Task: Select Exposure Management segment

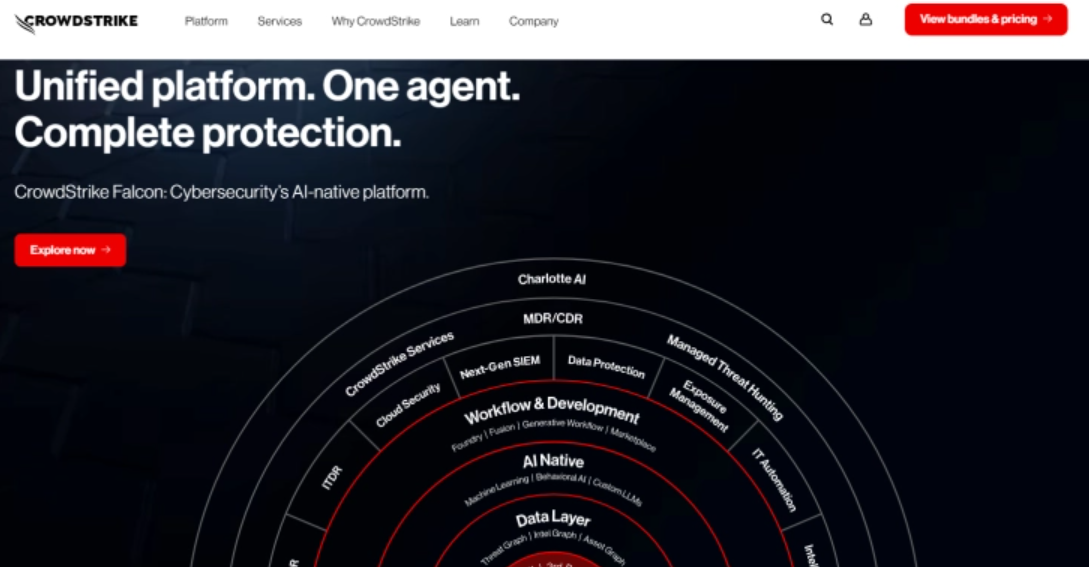Action: pyautogui.click(x=701, y=406)
